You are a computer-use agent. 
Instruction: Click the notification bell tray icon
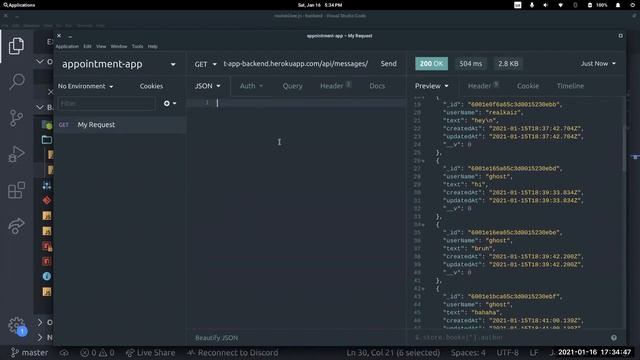click(x=618, y=5)
